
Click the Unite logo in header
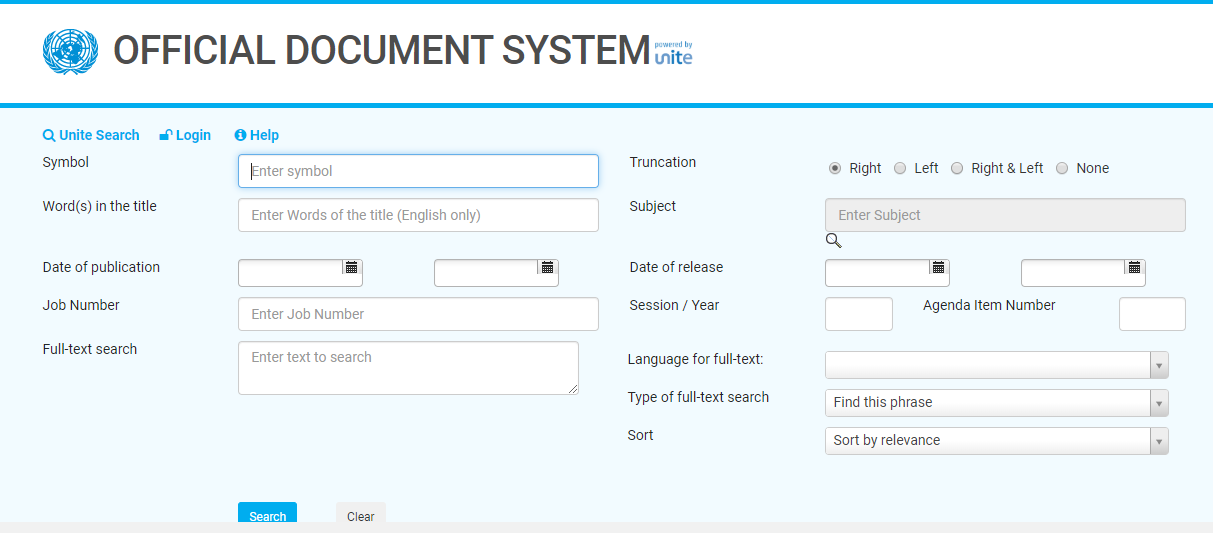(673, 54)
